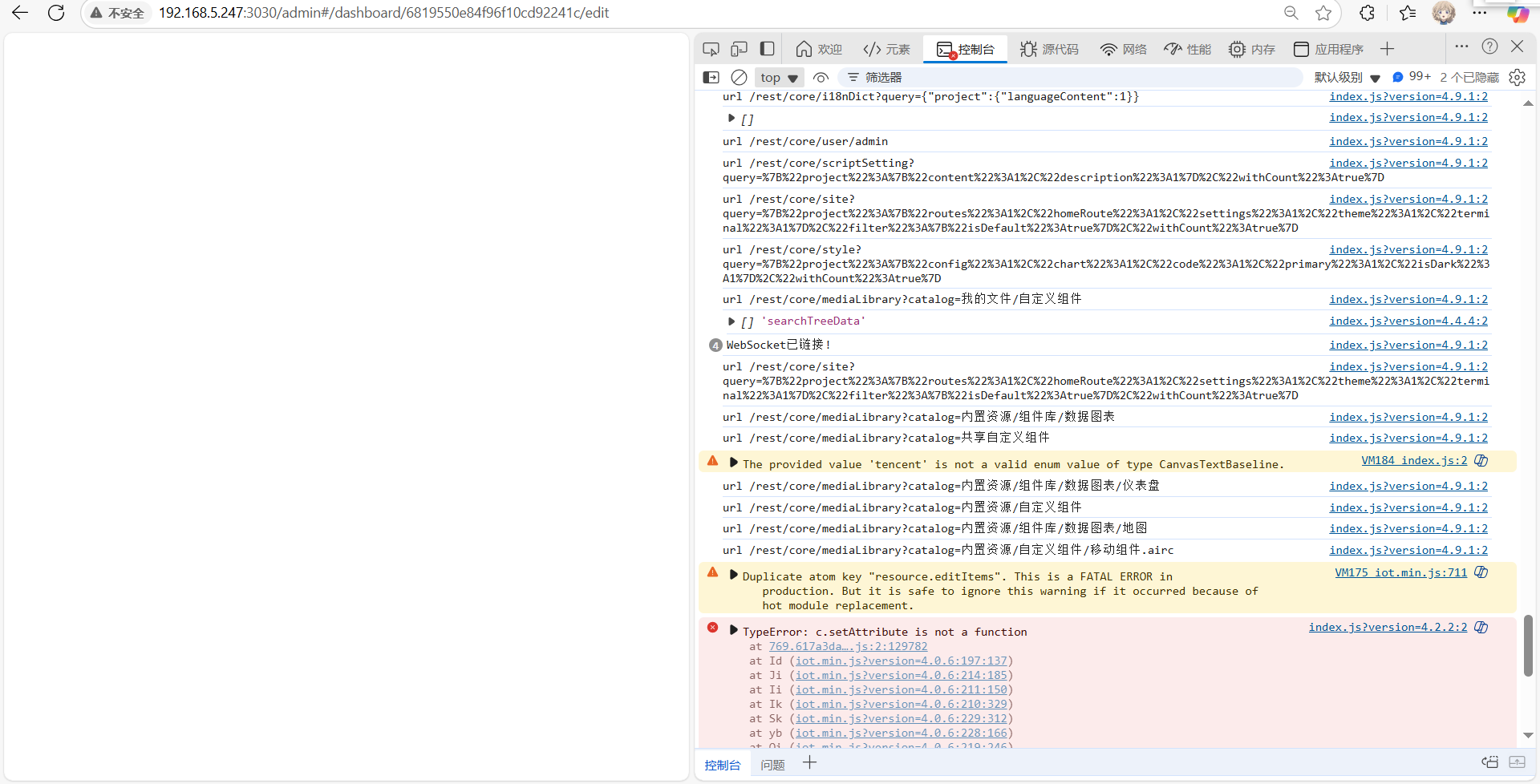Open top context selector dropdown
The height and width of the screenshot is (784, 1540).
pyautogui.click(x=780, y=78)
